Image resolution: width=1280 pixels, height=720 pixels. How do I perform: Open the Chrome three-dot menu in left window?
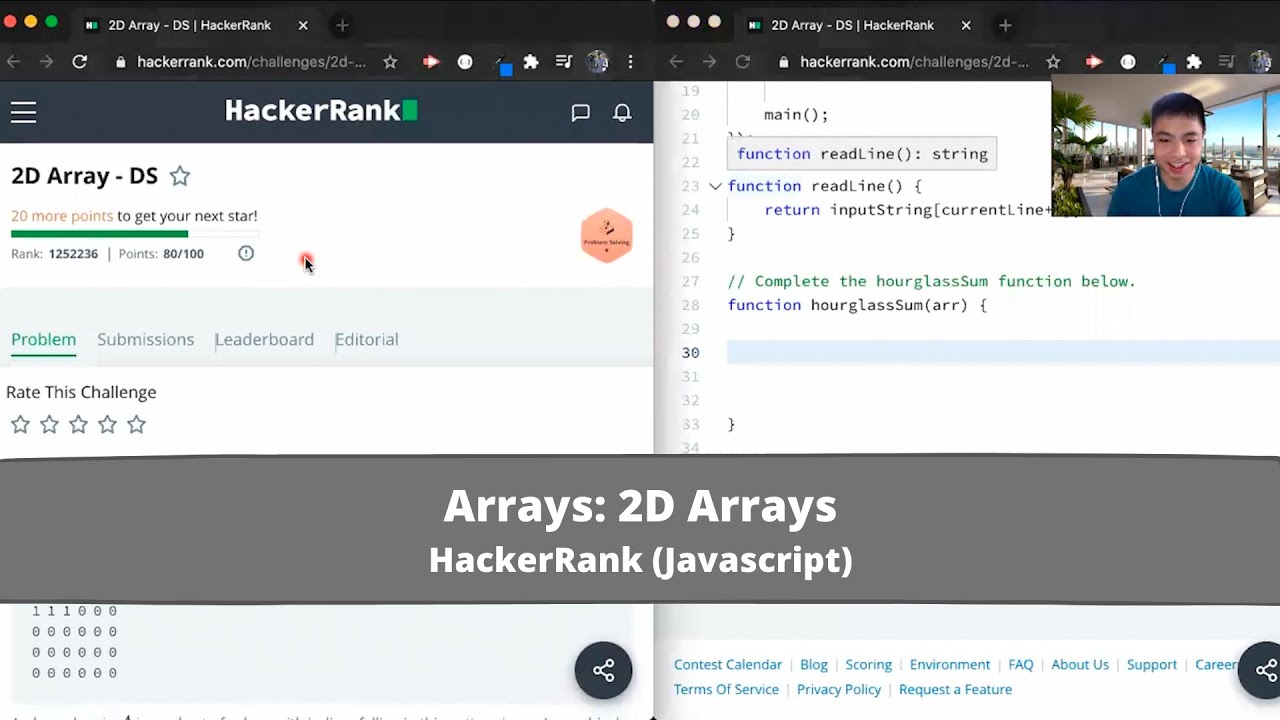click(x=630, y=62)
